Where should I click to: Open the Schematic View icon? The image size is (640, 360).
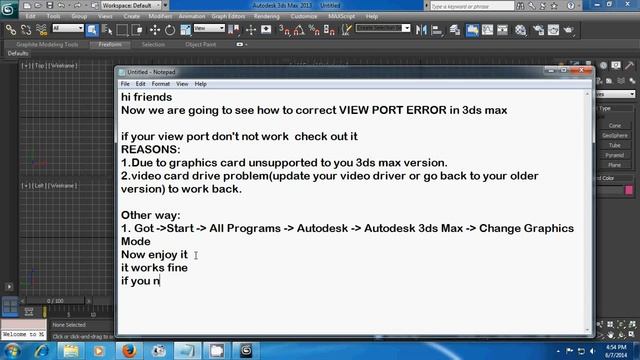tap(502, 30)
